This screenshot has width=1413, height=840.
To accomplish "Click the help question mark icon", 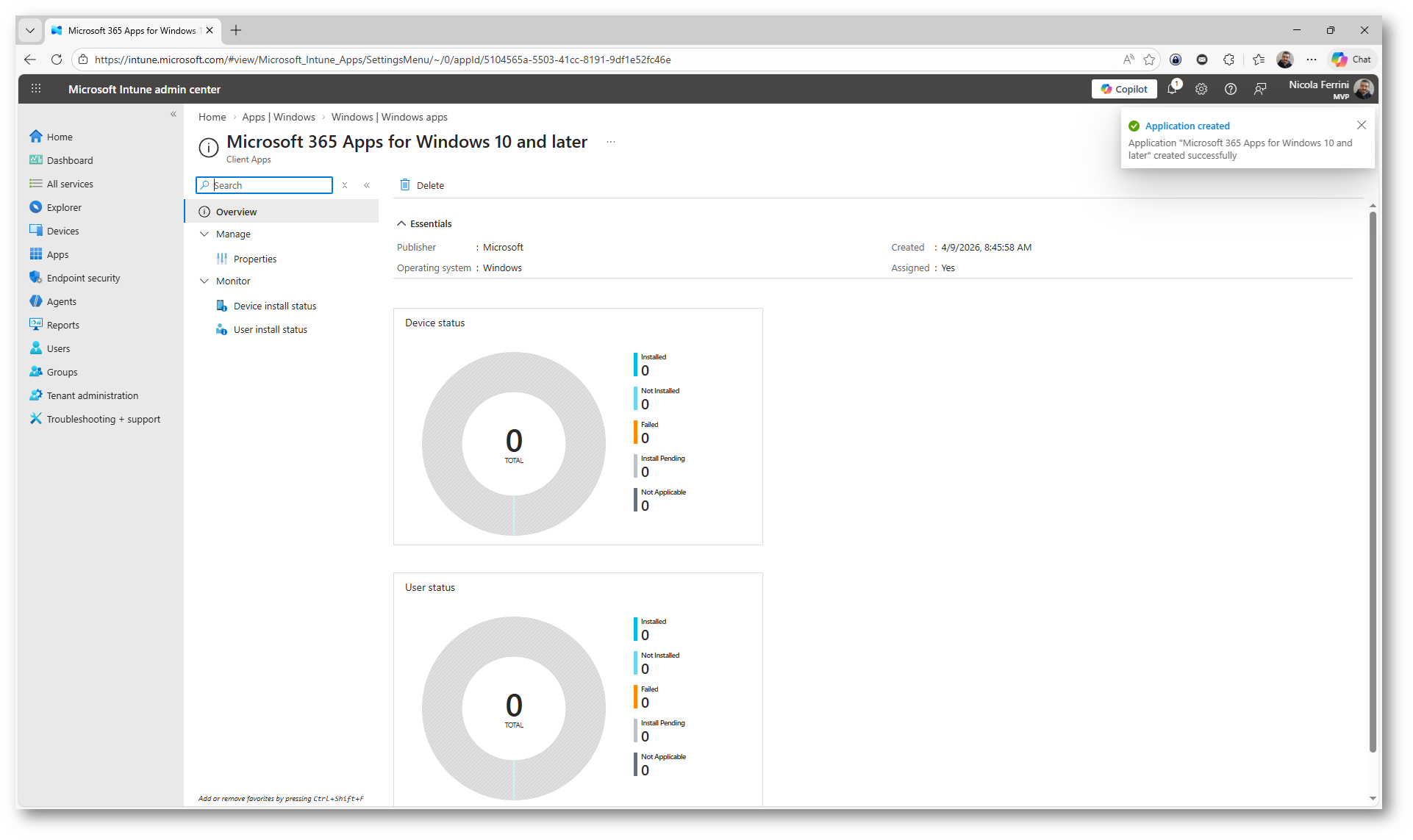I will coord(1230,89).
